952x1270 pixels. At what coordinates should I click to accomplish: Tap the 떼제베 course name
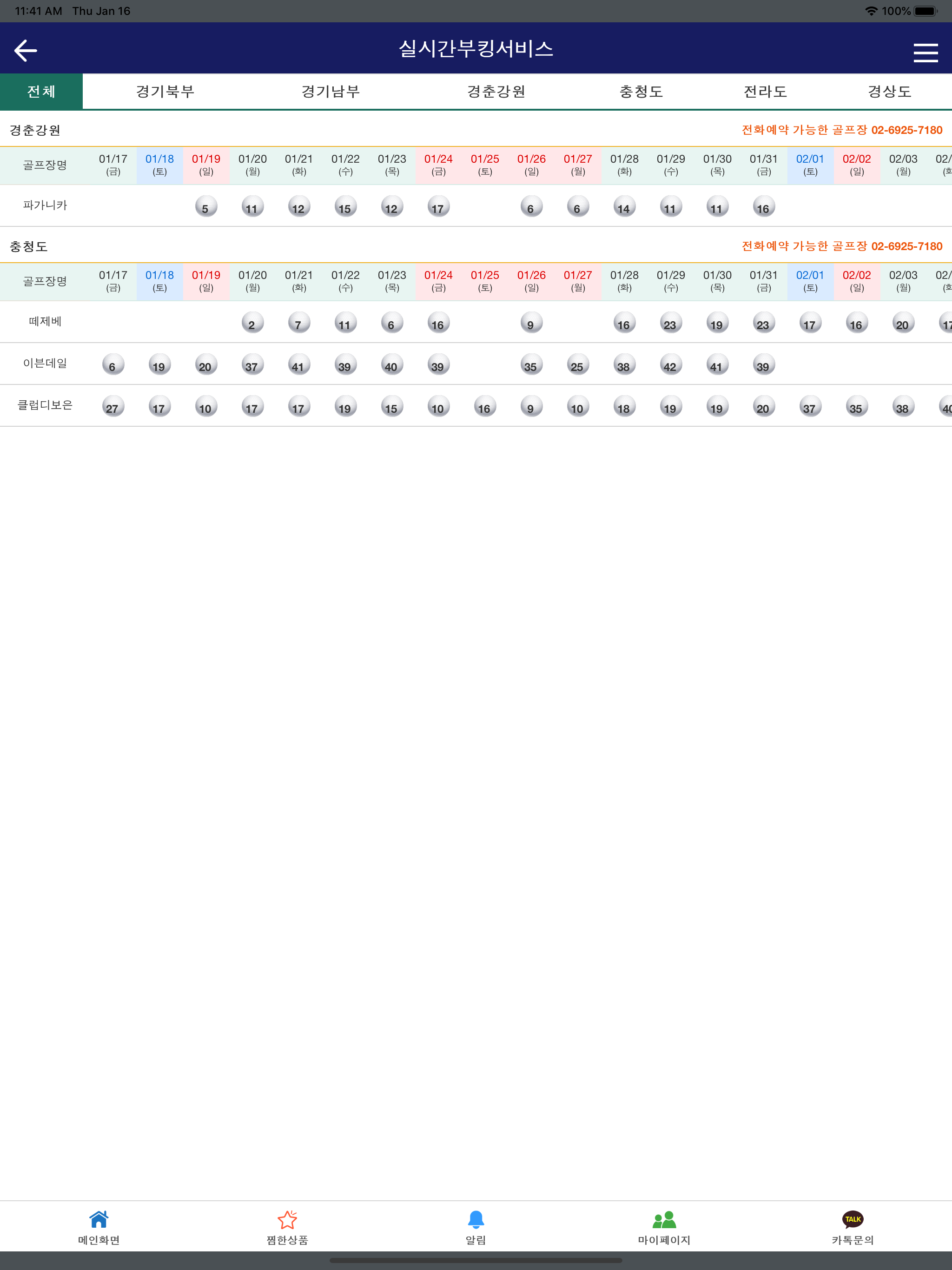tap(45, 321)
